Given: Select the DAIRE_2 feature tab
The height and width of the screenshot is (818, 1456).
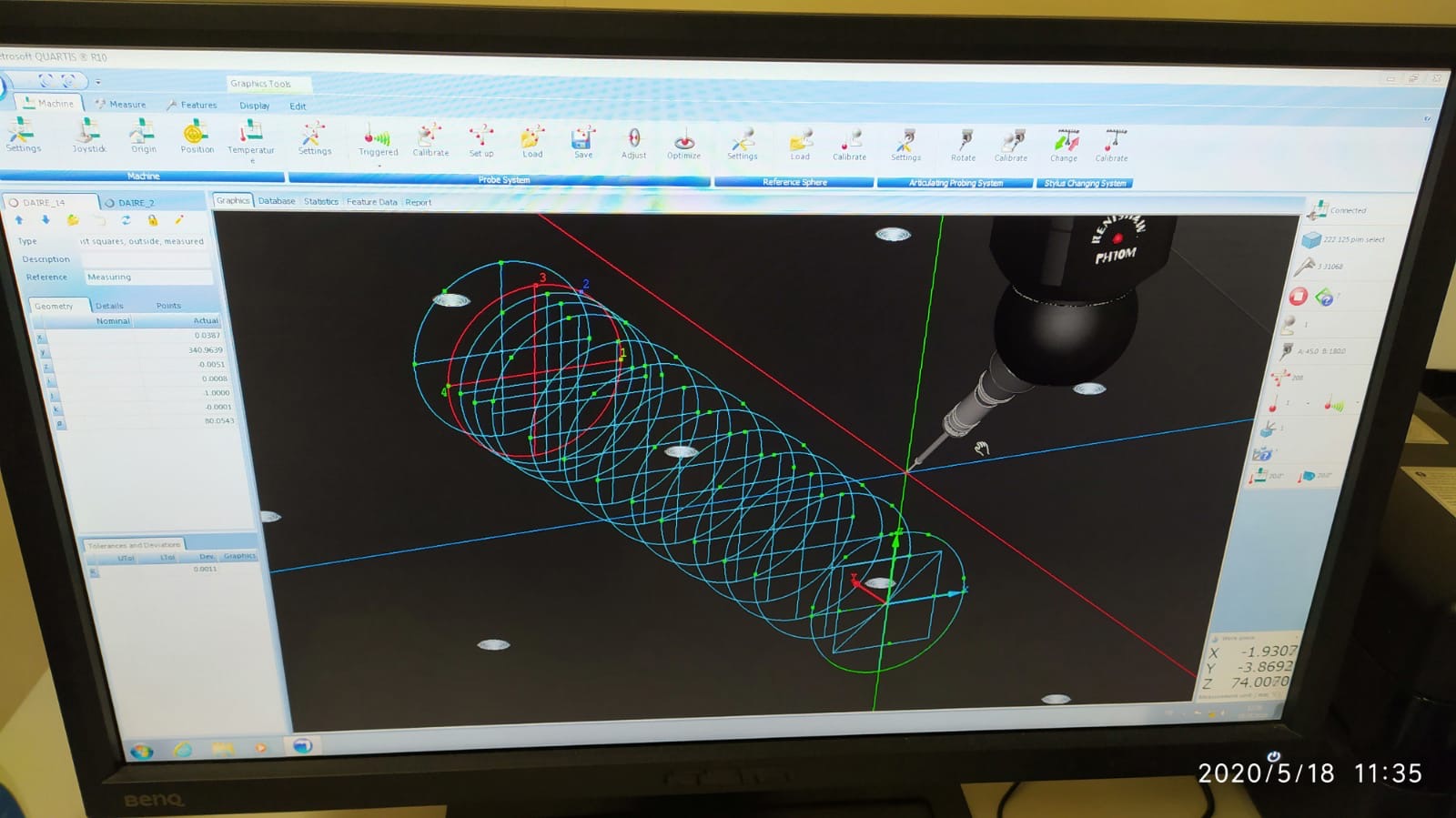Looking at the screenshot, I should coord(135,203).
